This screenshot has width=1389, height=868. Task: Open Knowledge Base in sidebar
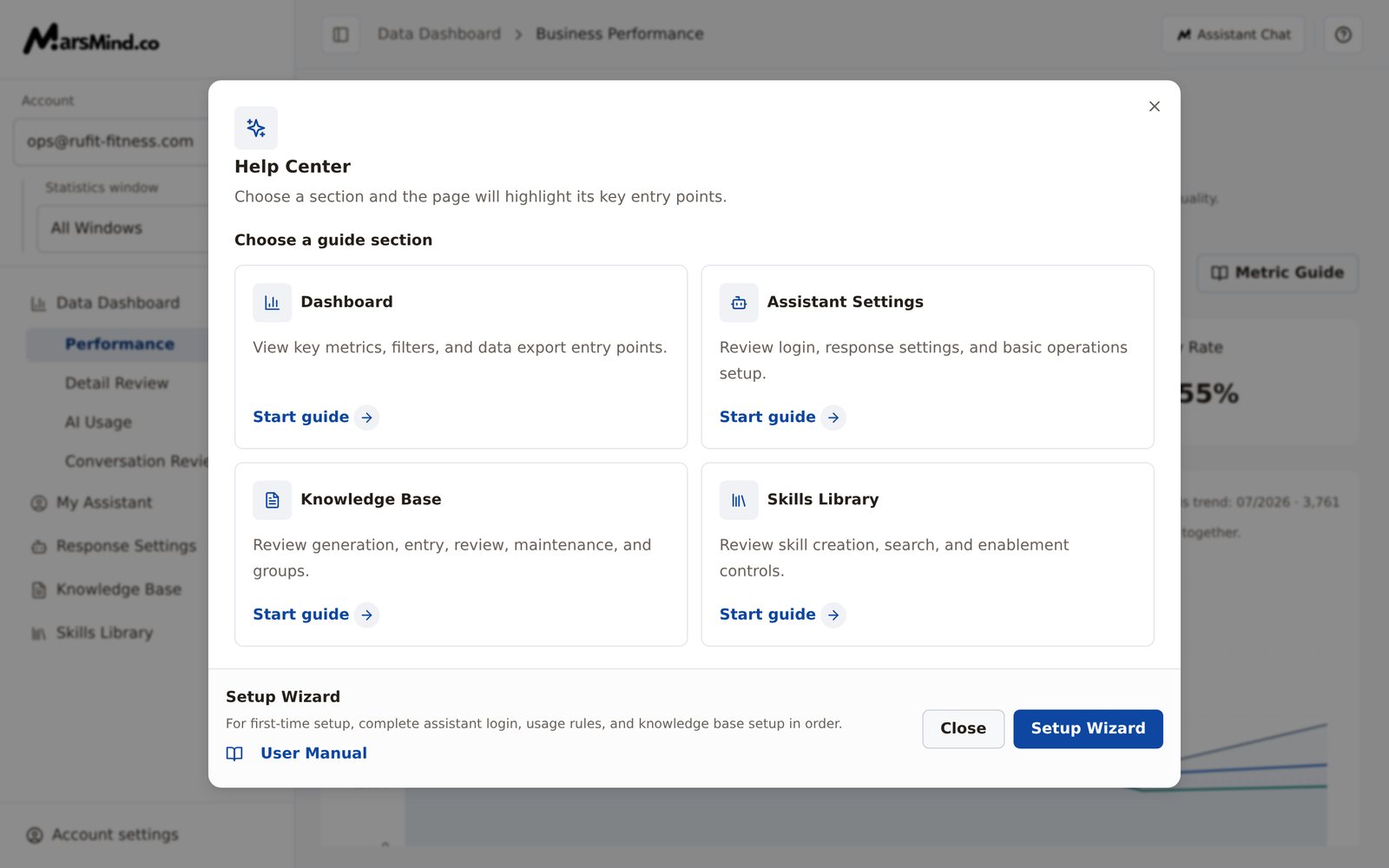click(118, 589)
